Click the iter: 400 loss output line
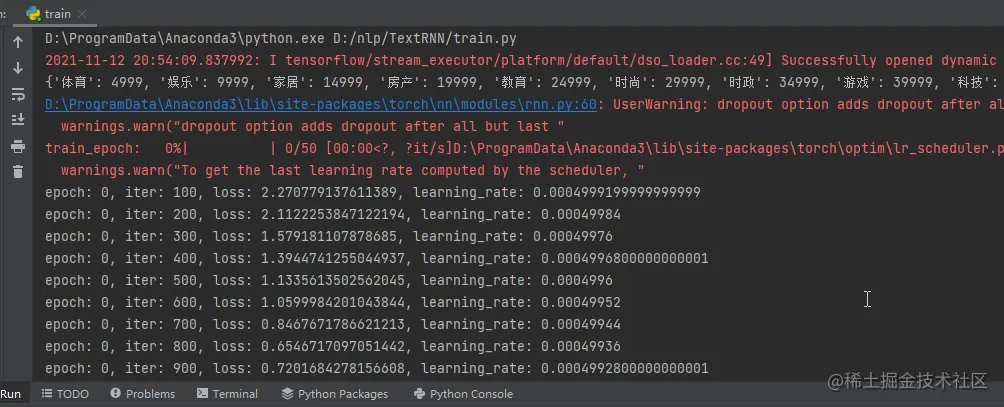Screen dimensions: 1004x407 click(376, 259)
